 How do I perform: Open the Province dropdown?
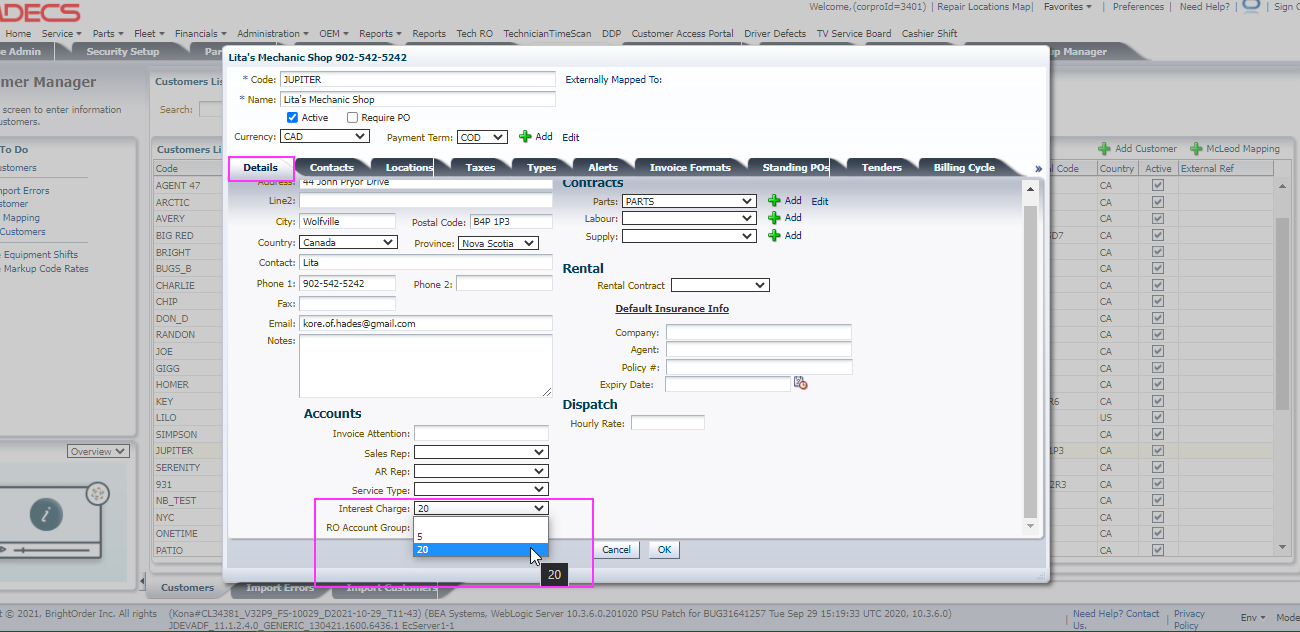pyautogui.click(x=499, y=243)
